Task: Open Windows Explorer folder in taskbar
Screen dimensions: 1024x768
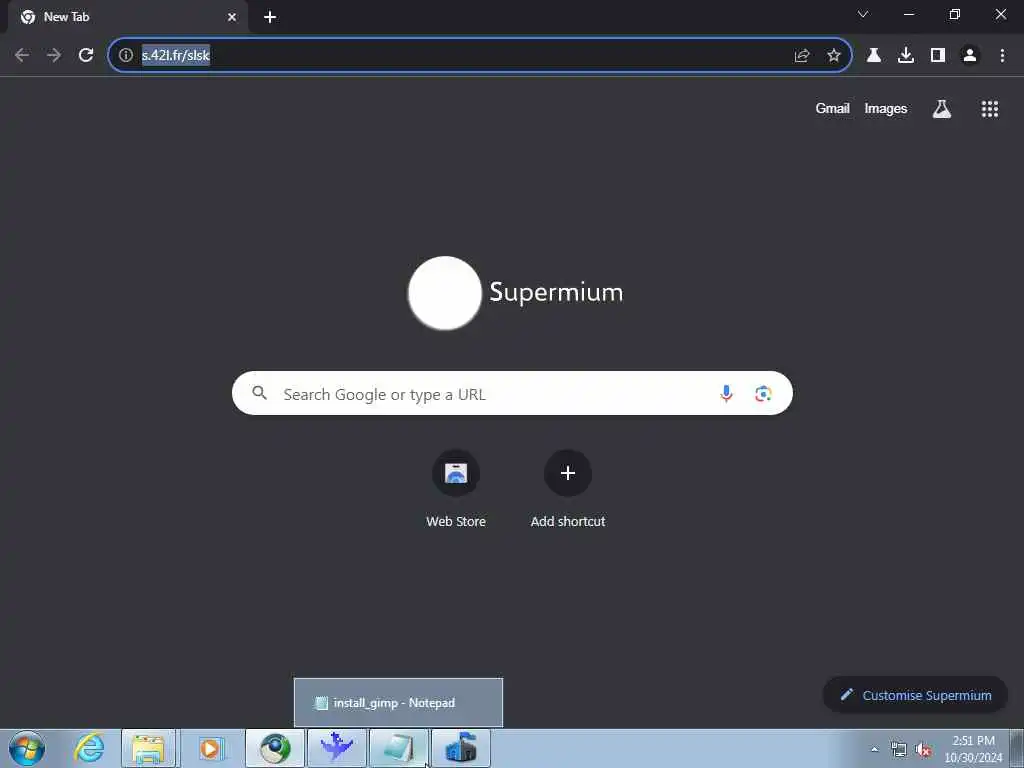Action: pos(149,748)
